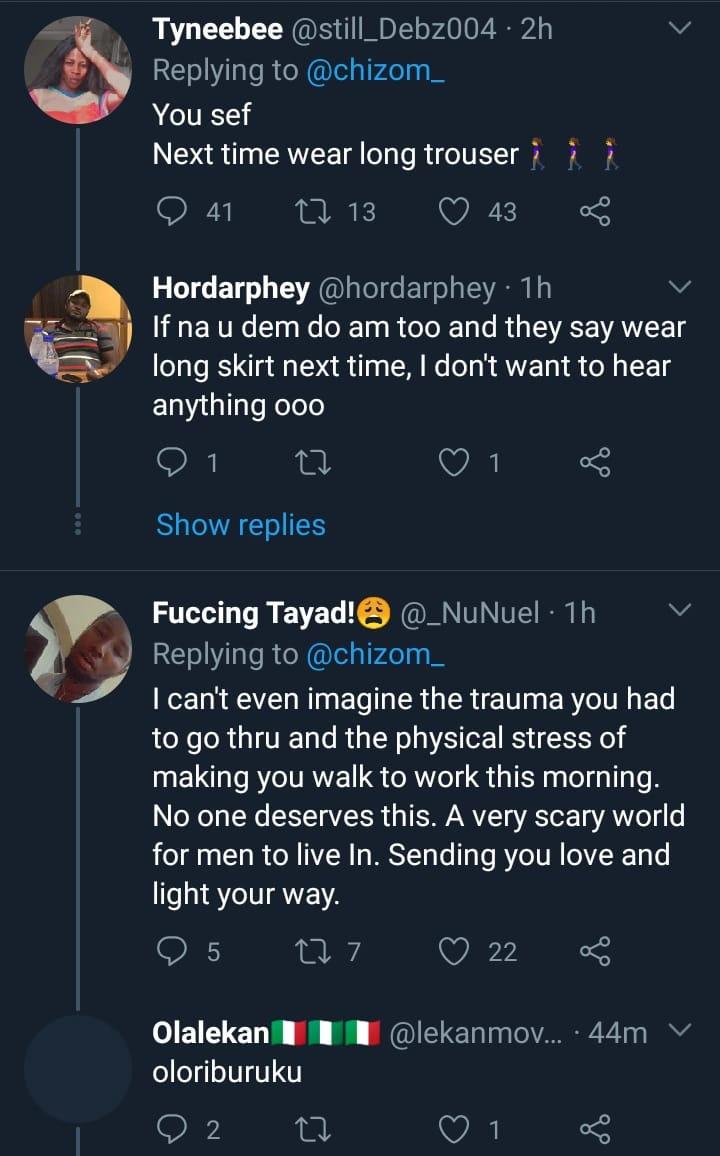Retweet the tweet with 7 retweets

[x=312, y=951]
